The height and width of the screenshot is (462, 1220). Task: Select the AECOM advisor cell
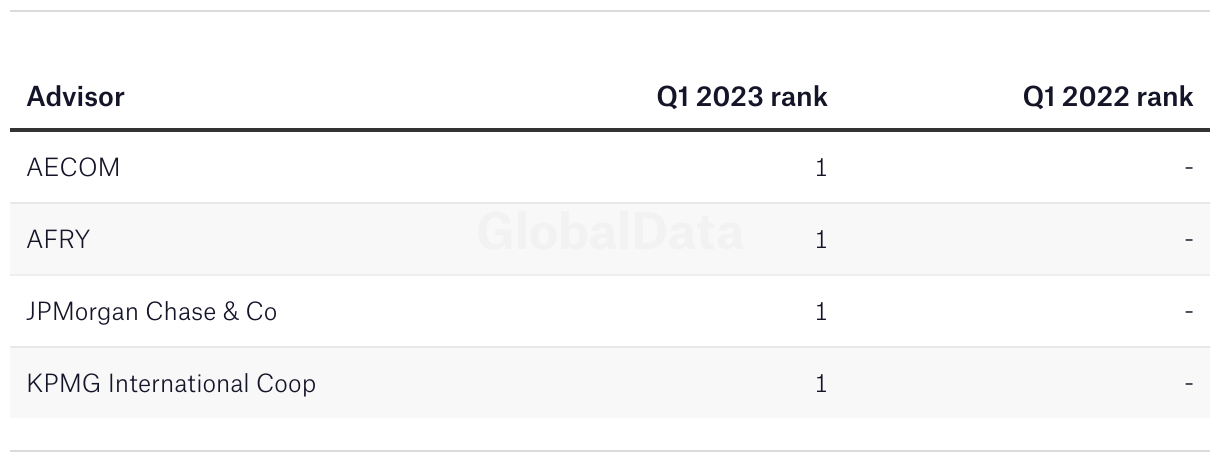point(73,168)
